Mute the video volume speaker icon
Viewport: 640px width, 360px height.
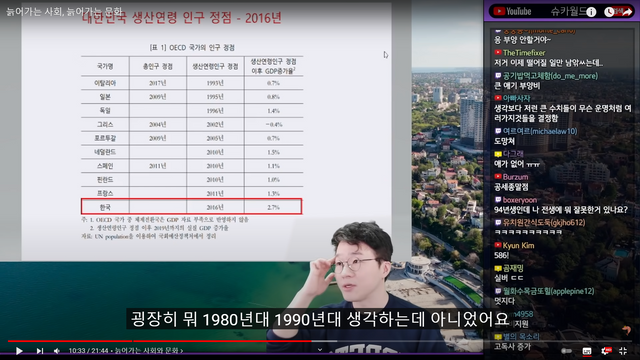pos(57,351)
